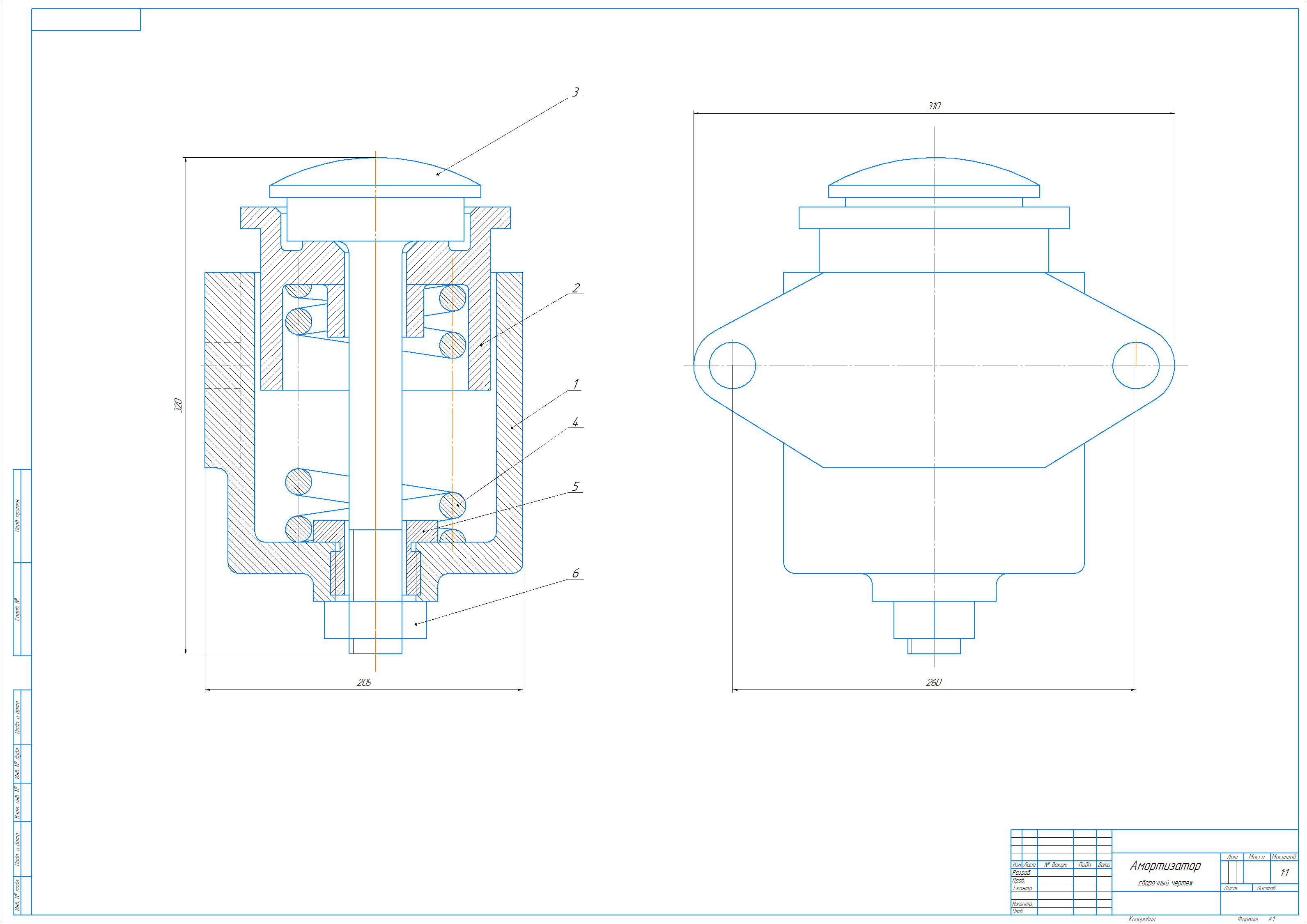Click the 320 height dimension label
The image size is (1307, 924).
click(178, 405)
